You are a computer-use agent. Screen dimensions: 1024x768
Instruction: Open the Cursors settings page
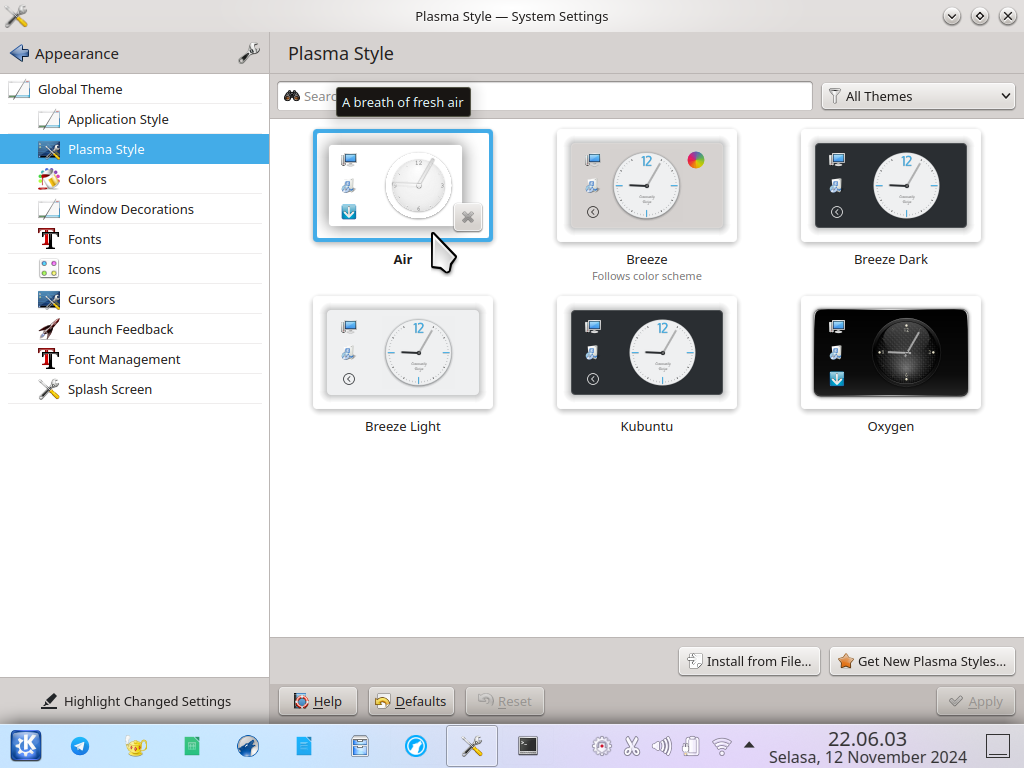(x=135, y=300)
